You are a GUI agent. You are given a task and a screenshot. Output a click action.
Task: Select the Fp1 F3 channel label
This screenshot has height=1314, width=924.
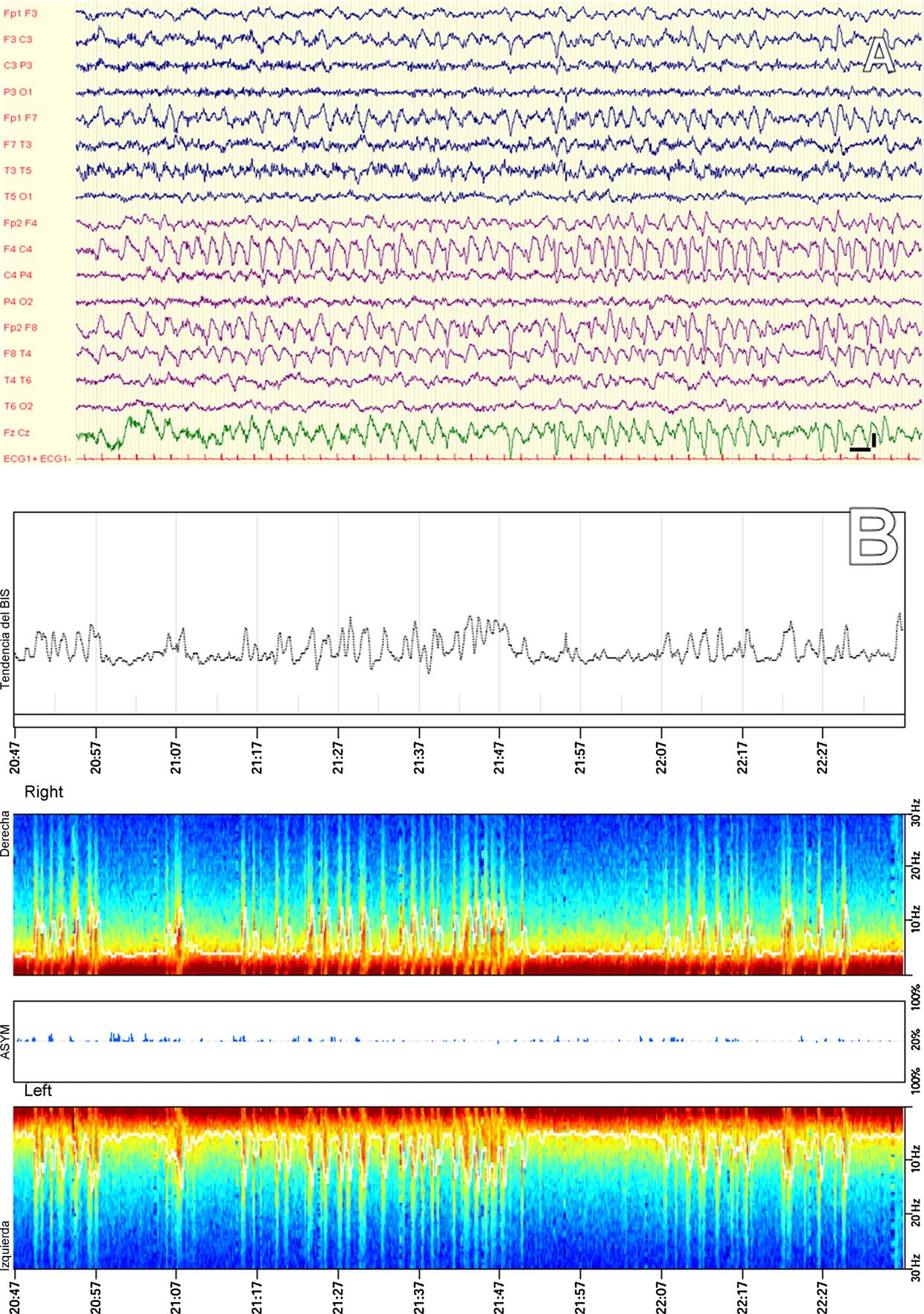tap(20, 13)
